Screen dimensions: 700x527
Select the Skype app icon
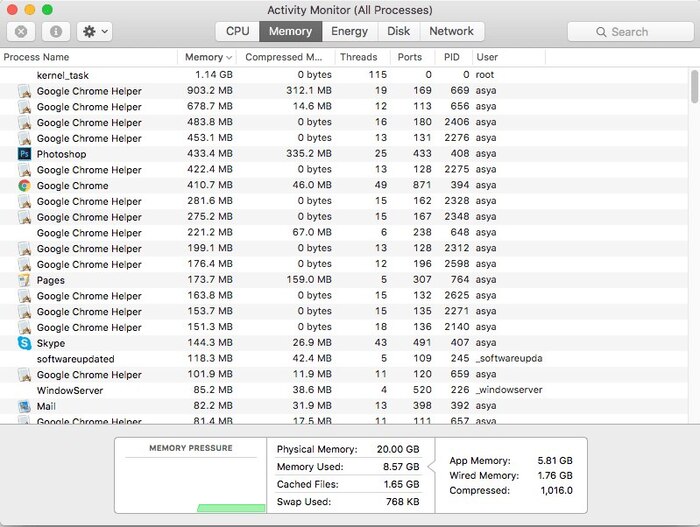click(25, 343)
